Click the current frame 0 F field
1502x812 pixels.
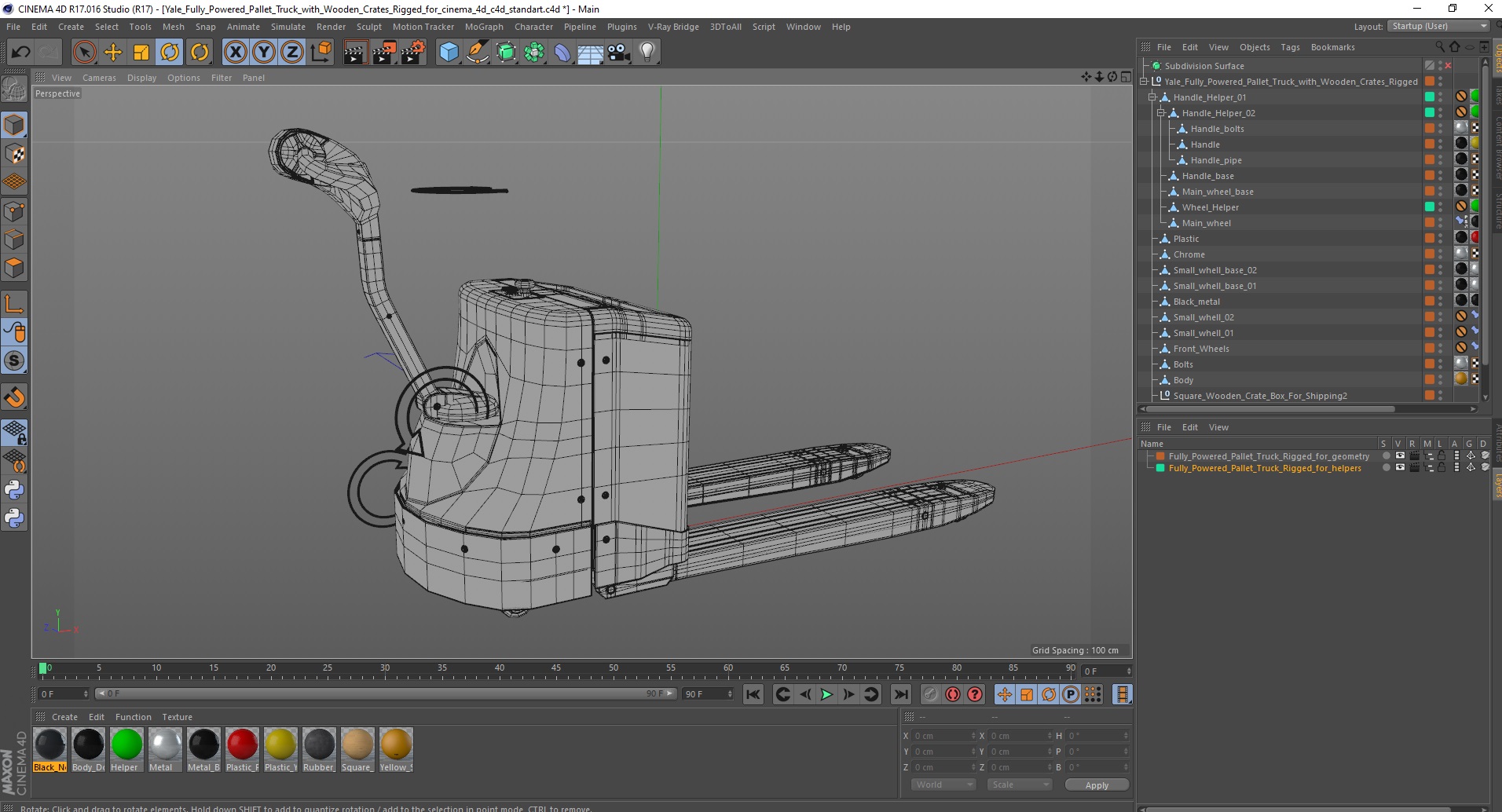click(x=64, y=694)
